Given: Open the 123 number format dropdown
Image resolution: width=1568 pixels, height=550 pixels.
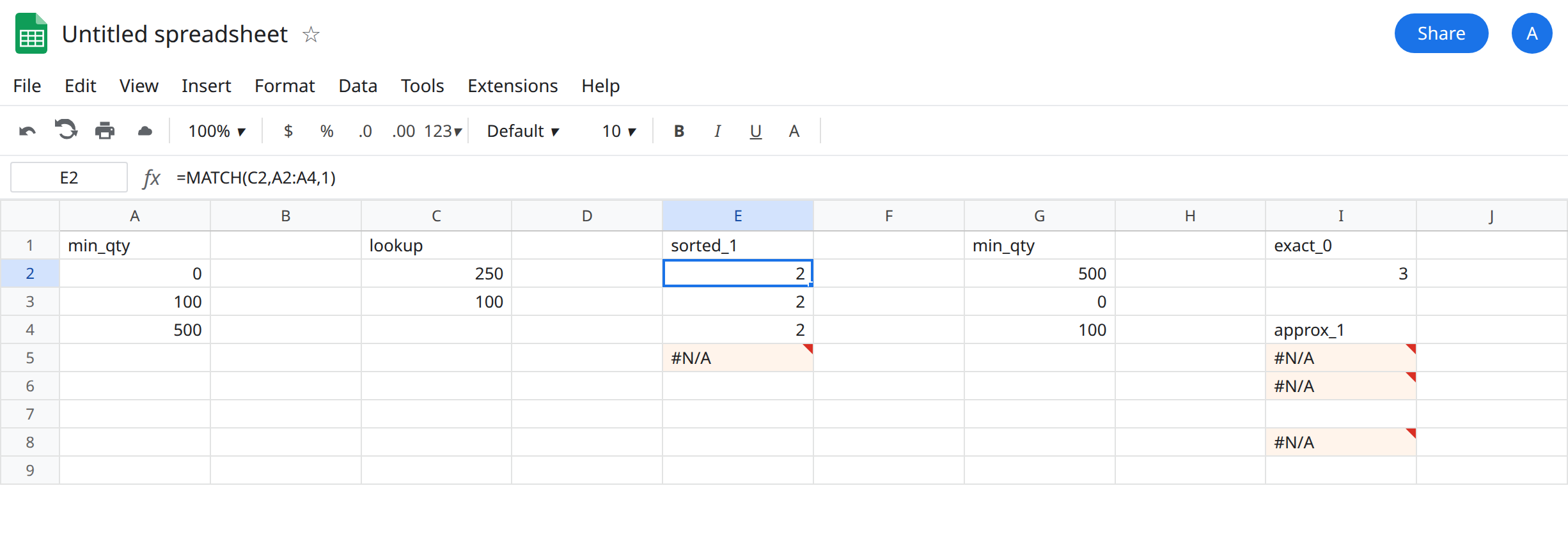Looking at the screenshot, I should point(443,131).
